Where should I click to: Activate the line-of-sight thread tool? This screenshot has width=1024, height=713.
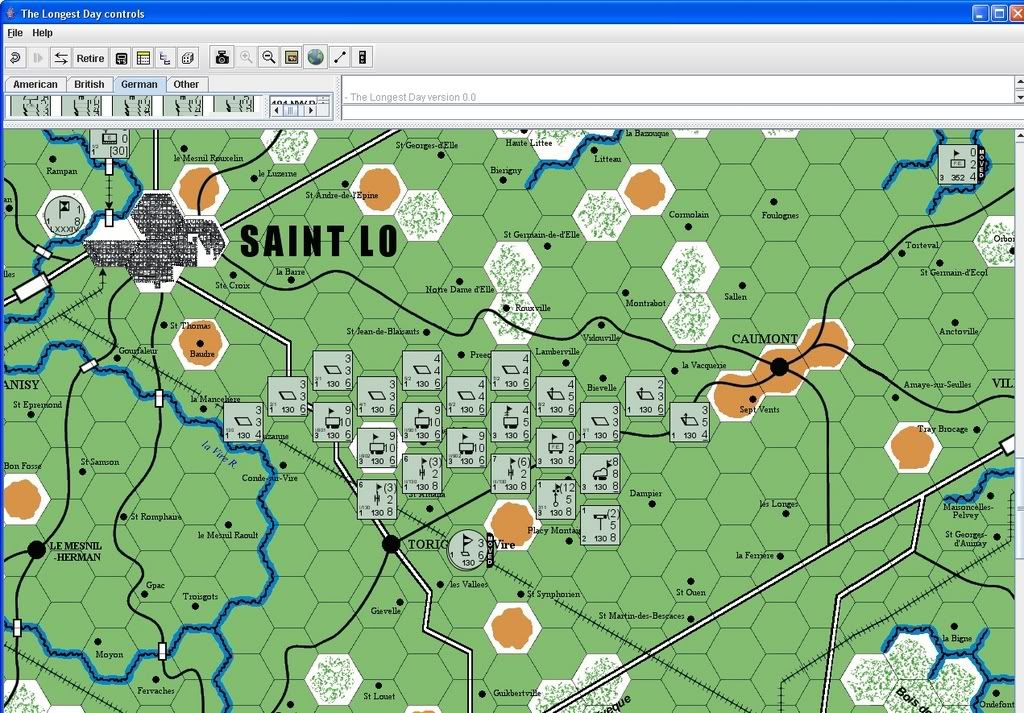(340, 57)
